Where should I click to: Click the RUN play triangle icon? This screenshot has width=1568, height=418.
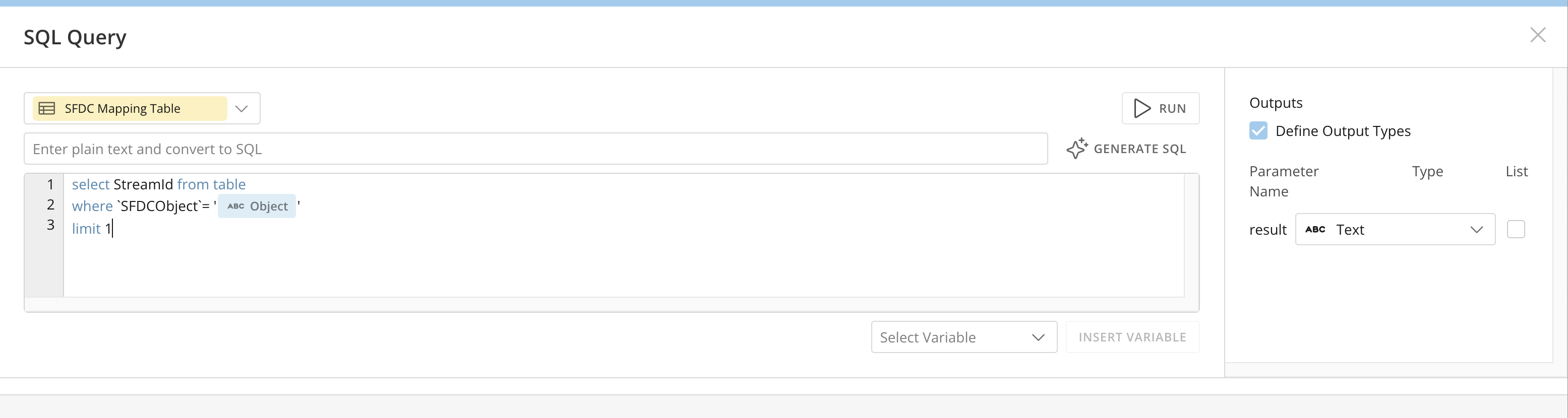coord(1142,108)
